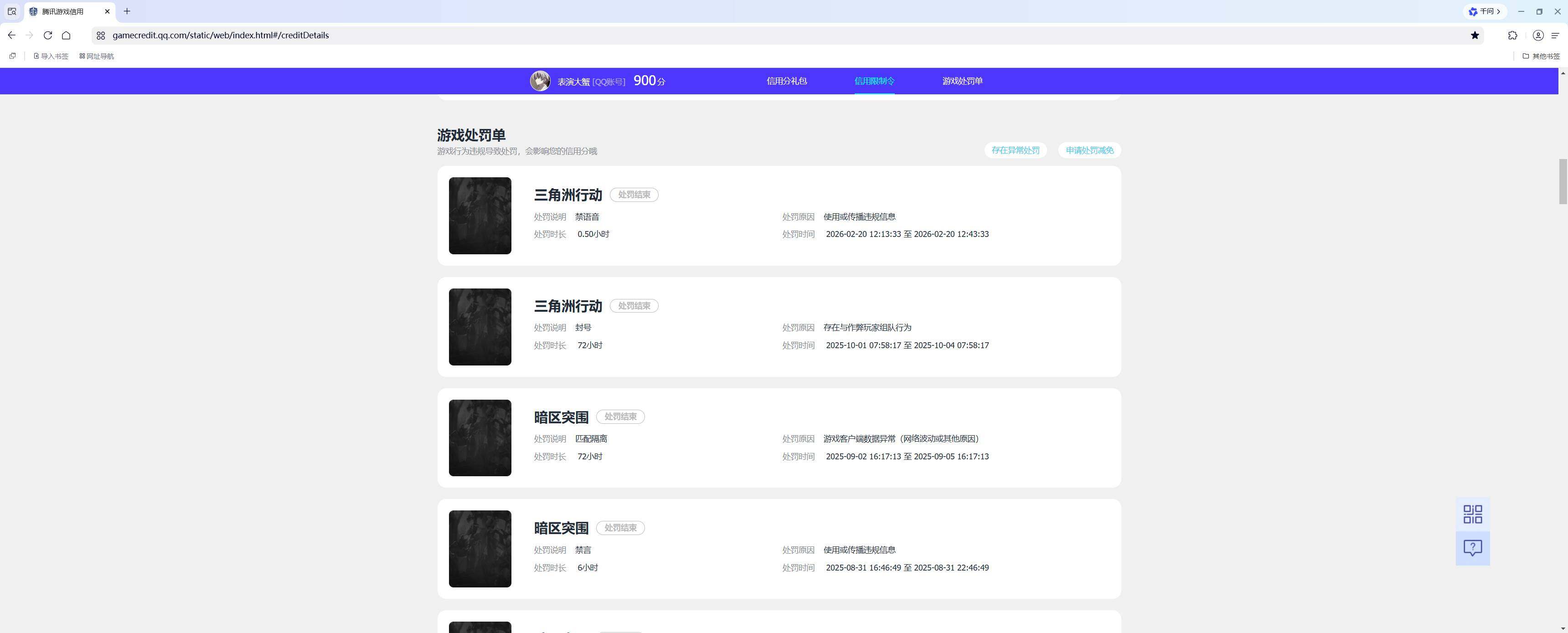Image resolution: width=1568 pixels, height=633 pixels.
Task: Open a new browser tab
Action: [127, 11]
